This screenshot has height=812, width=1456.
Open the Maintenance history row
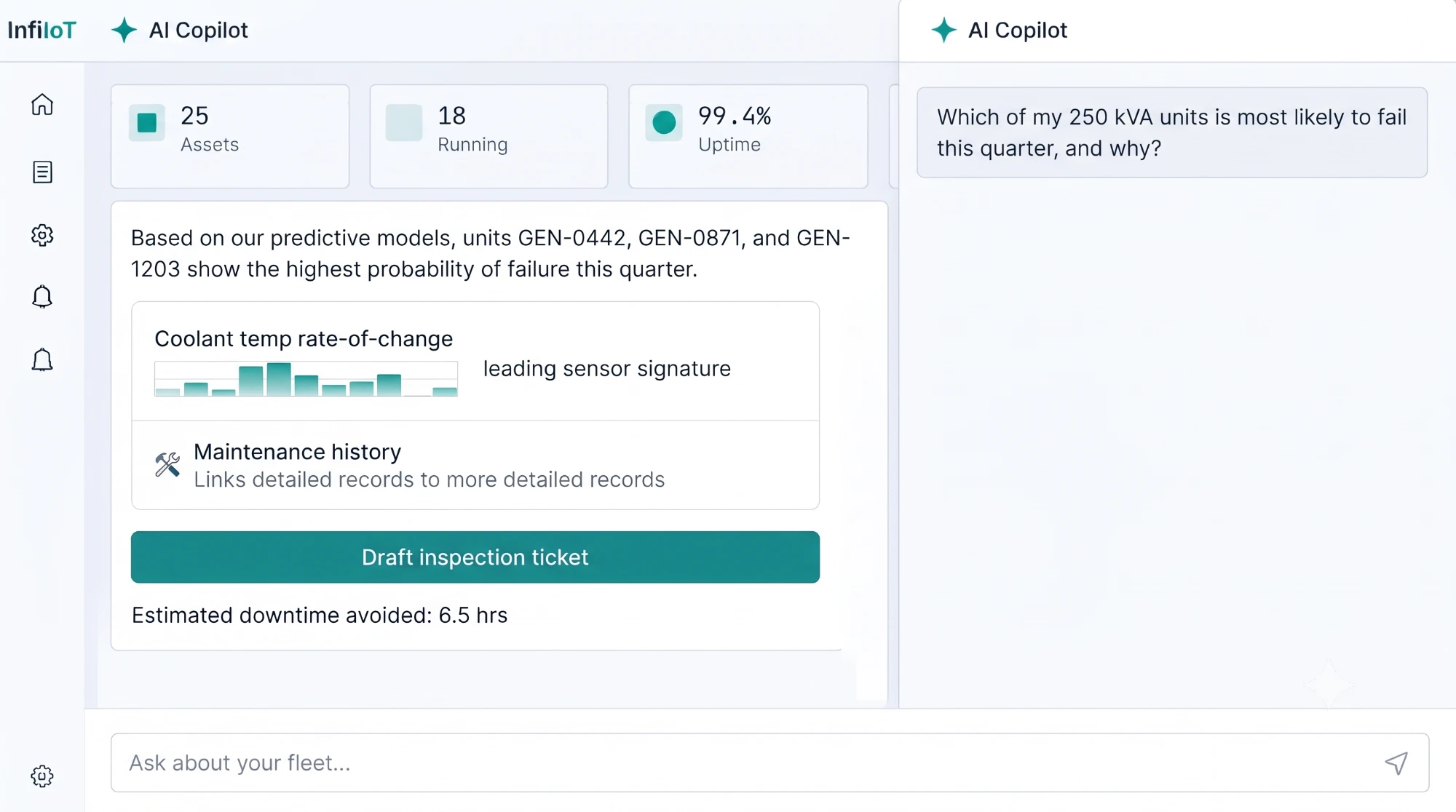coord(475,465)
